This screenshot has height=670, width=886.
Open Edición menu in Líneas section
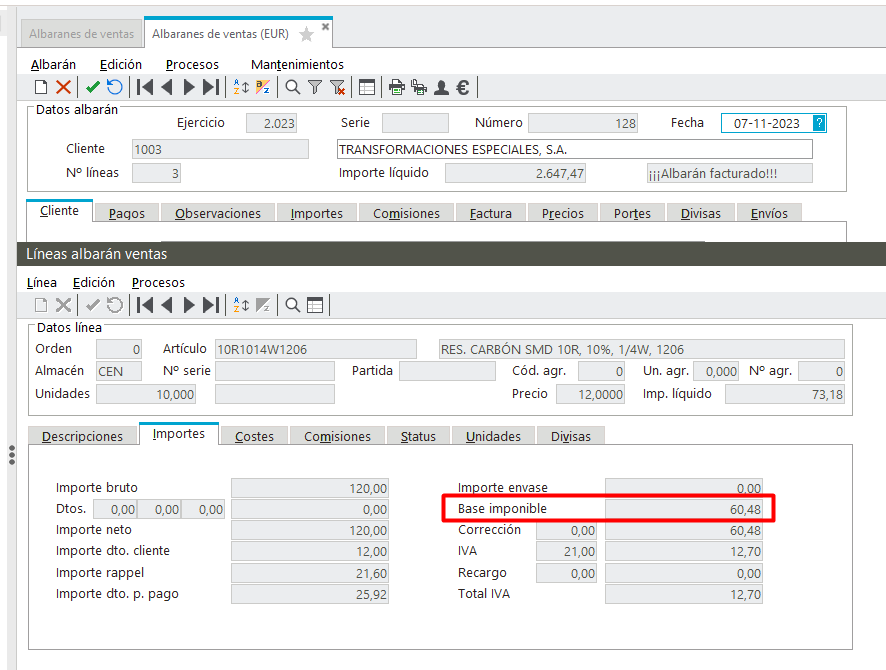94,282
